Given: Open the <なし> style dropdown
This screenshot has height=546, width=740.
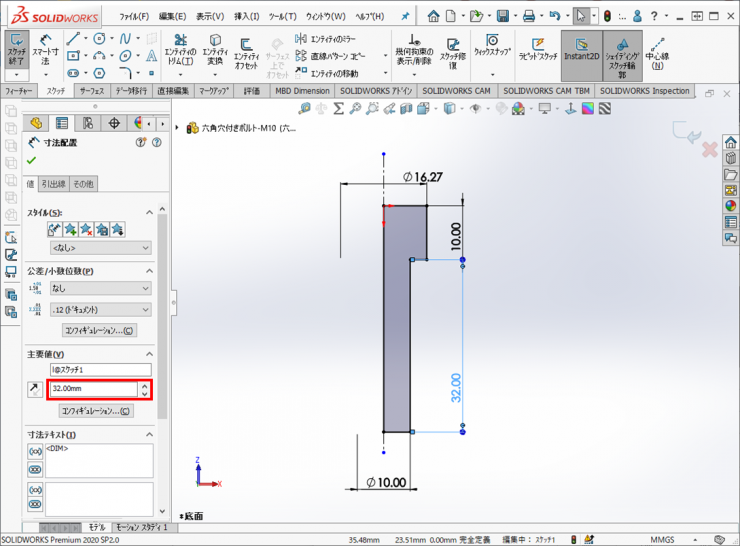Looking at the screenshot, I should pyautogui.click(x=99, y=247).
